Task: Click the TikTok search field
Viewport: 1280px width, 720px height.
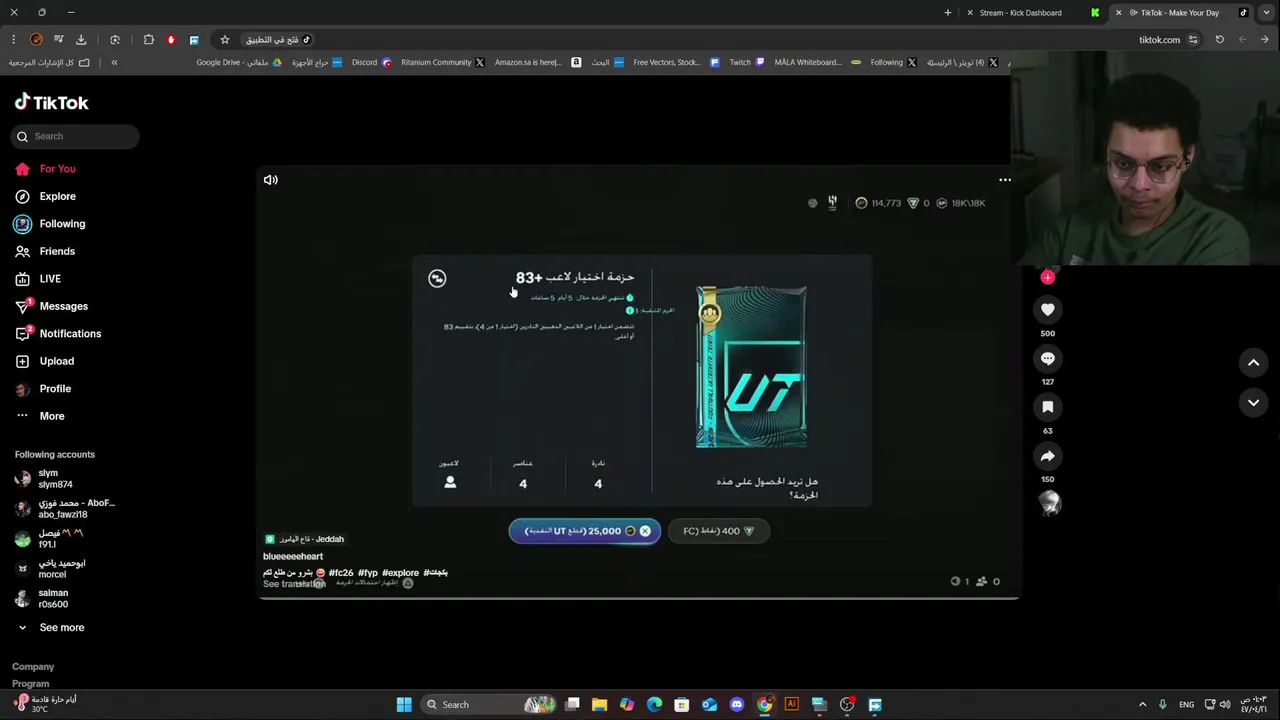Action: click(x=76, y=136)
